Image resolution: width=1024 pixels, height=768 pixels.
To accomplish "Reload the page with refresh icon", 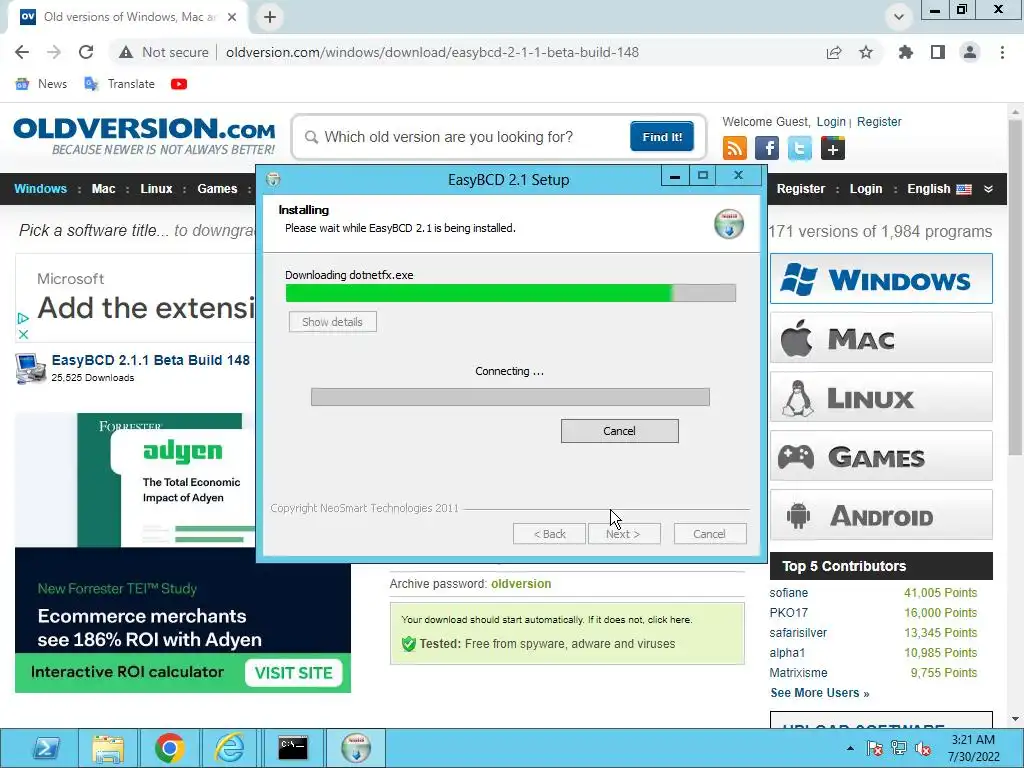I will click(86, 52).
